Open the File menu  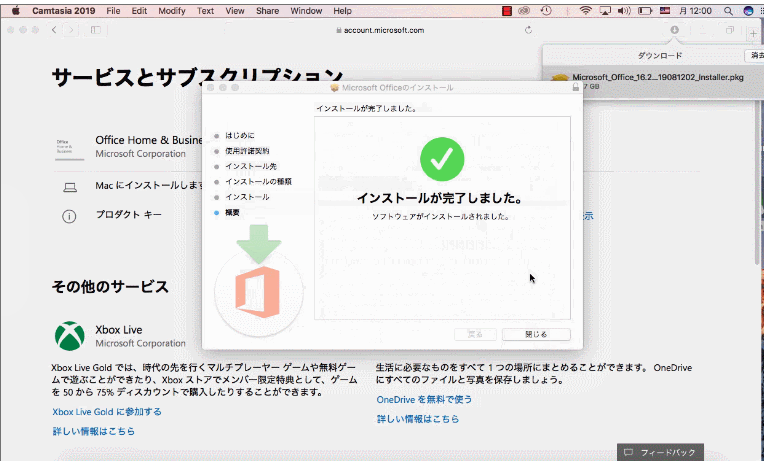click(113, 11)
